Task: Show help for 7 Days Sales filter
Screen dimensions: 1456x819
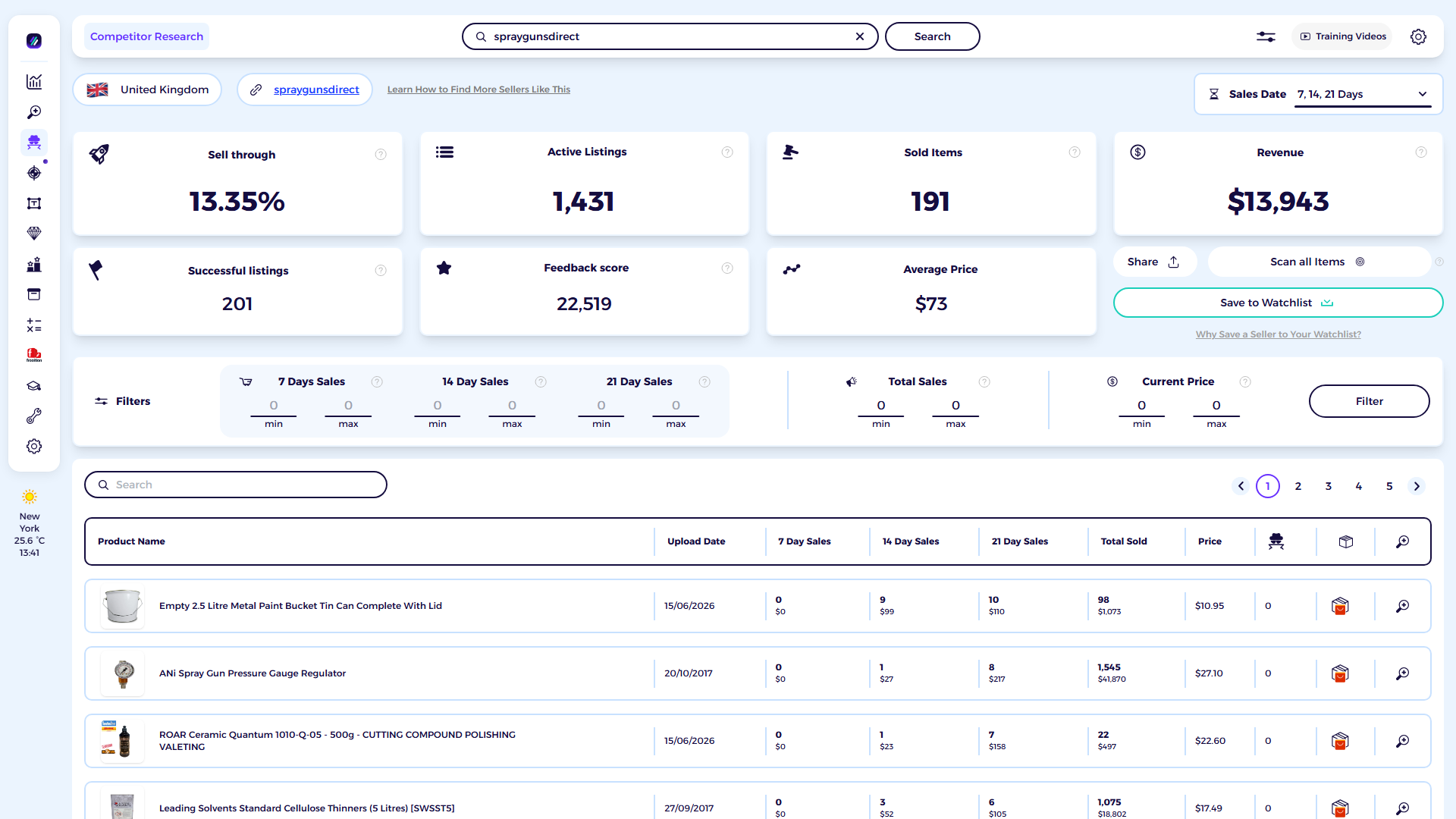Action: click(377, 382)
